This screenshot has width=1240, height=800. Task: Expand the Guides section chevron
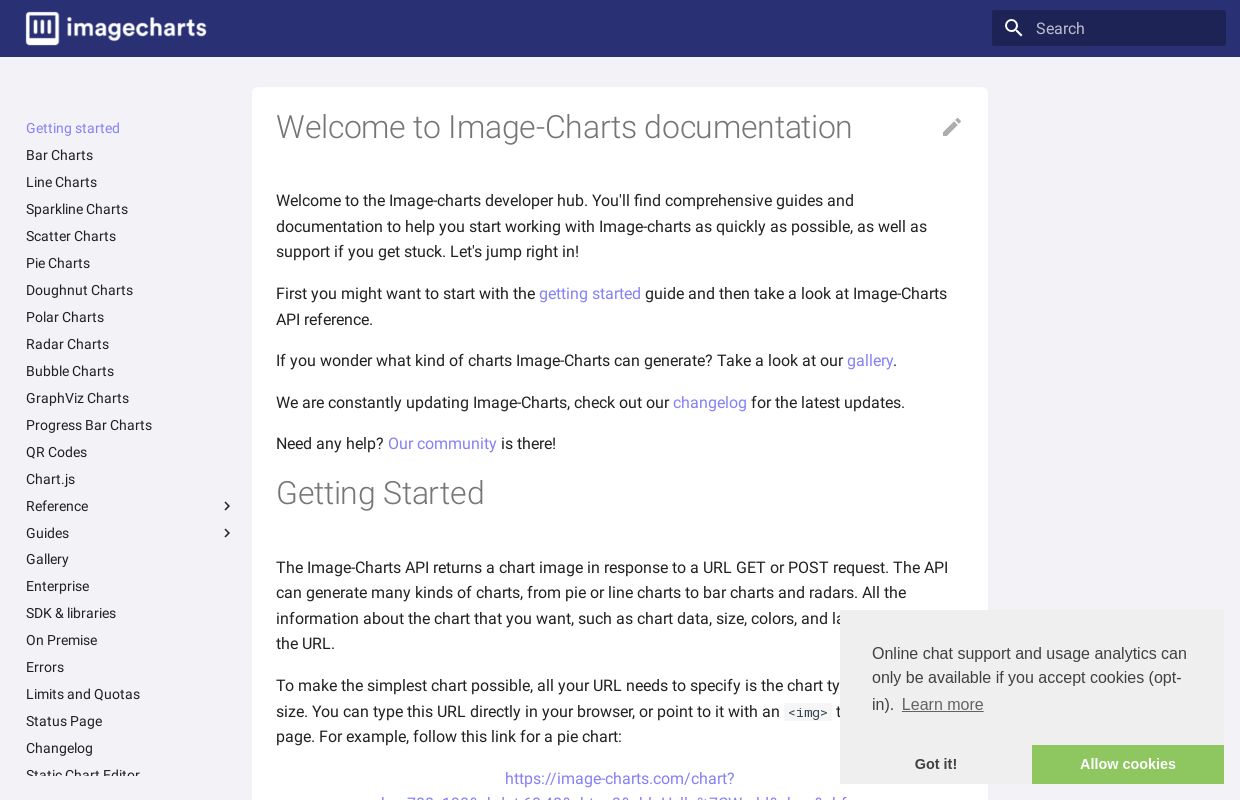point(227,533)
